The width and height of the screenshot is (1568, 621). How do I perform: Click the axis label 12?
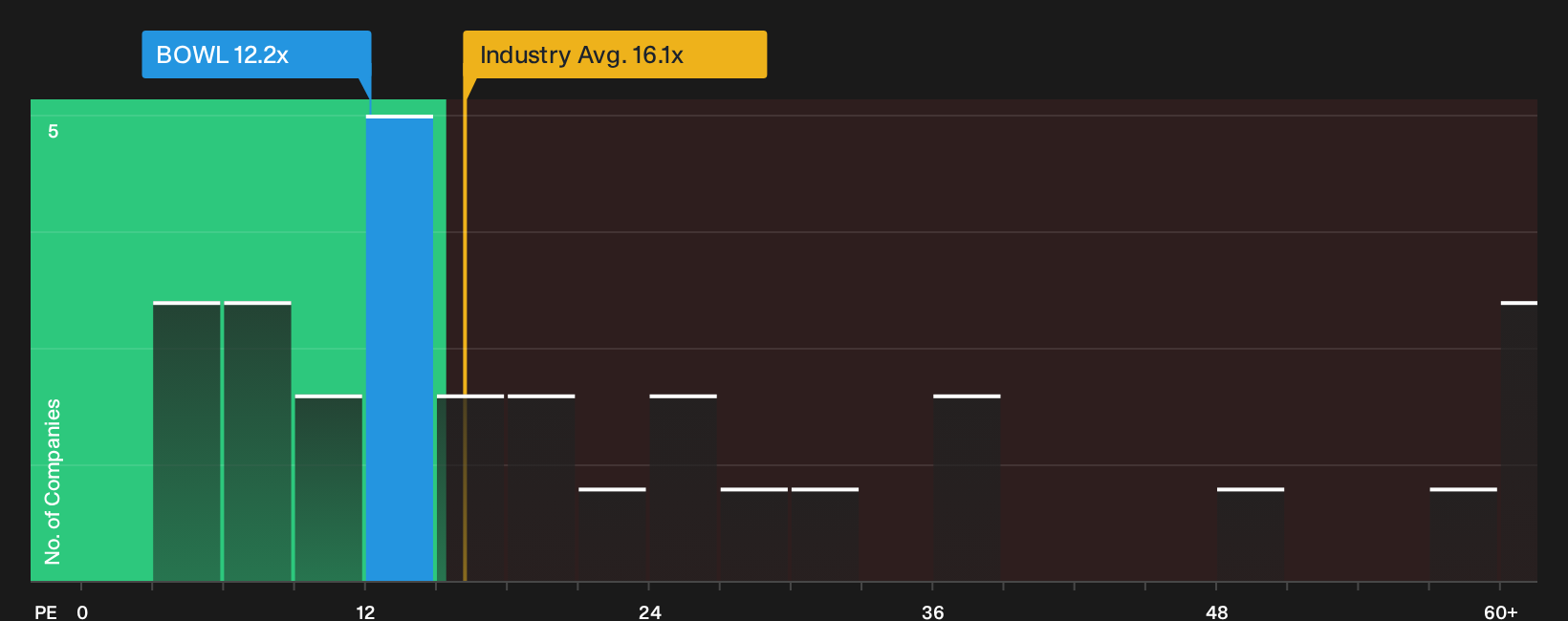tap(365, 611)
